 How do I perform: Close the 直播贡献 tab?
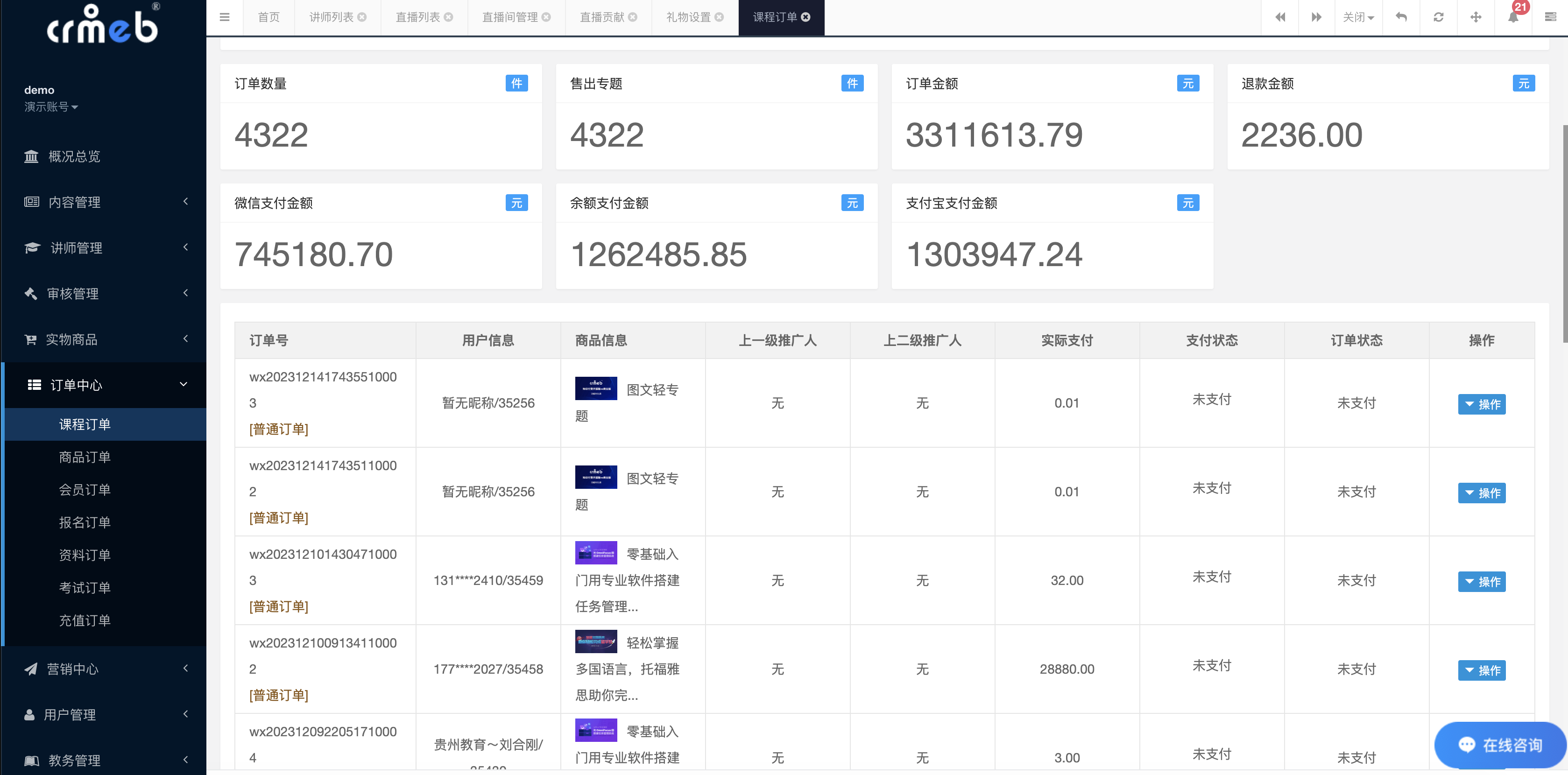click(633, 17)
